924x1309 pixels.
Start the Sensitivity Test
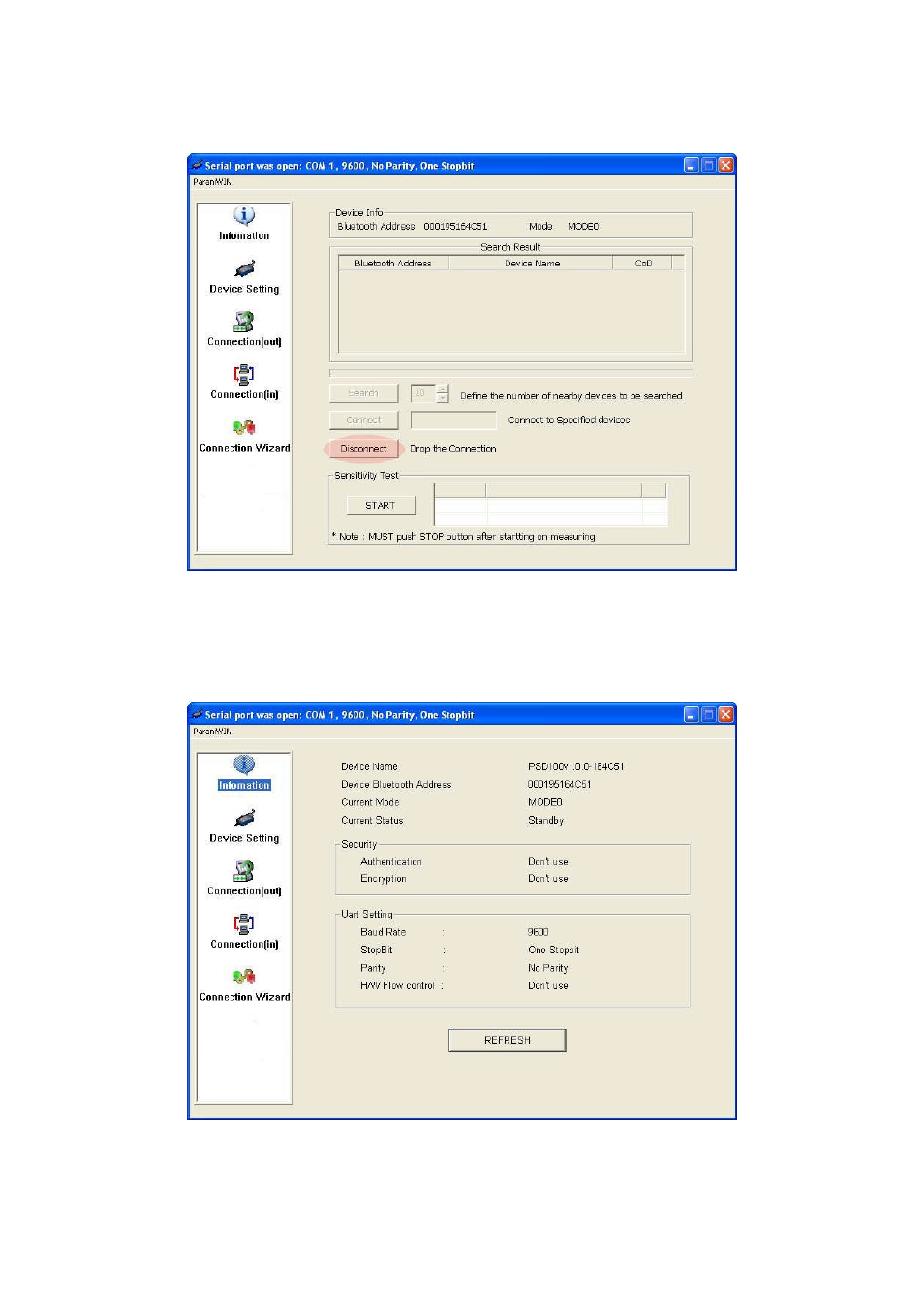pos(381,506)
